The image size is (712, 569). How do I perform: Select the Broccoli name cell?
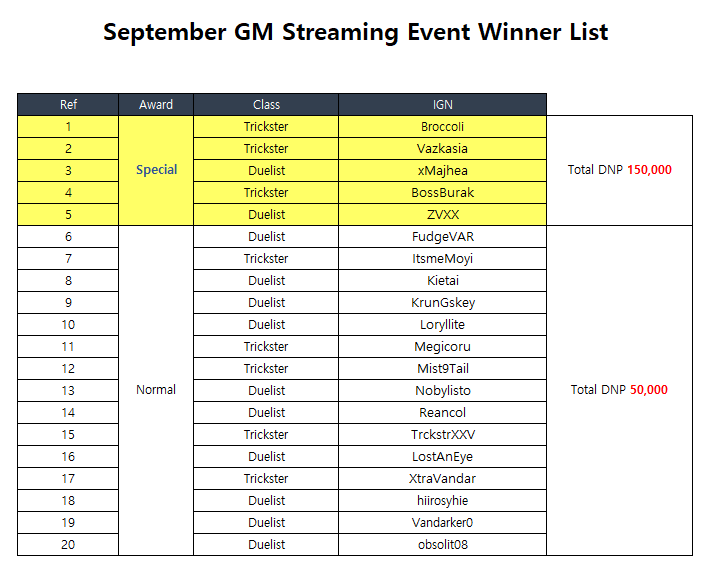click(442, 127)
